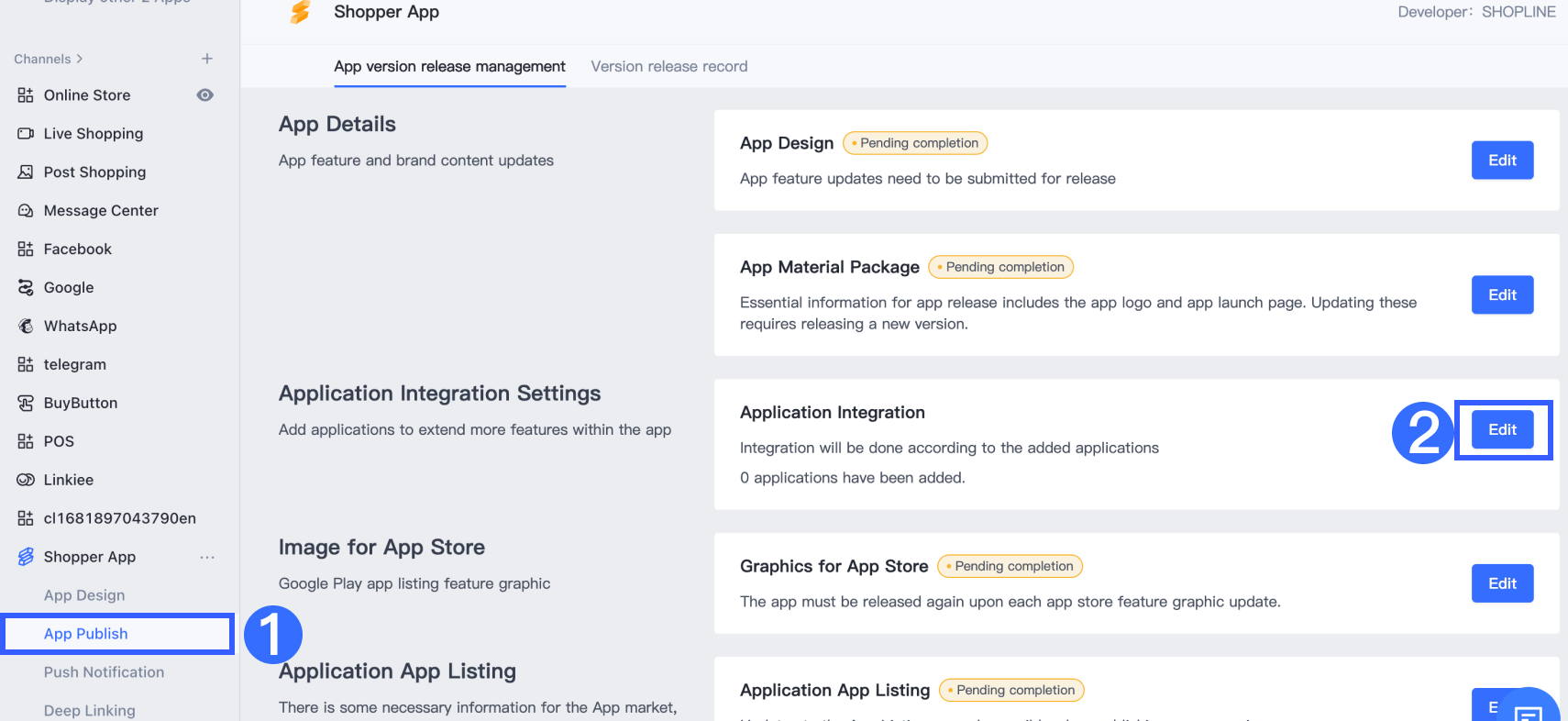This screenshot has width=1568, height=721.
Task: Click the Shopper App sidebar icon
Action: (x=26, y=557)
